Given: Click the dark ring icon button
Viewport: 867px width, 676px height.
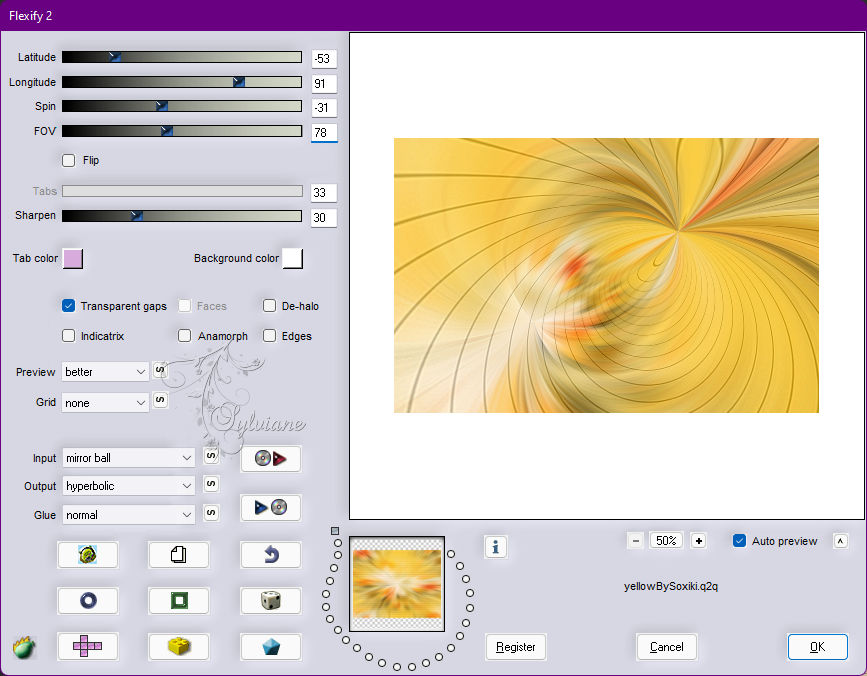Looking at the screenshot, I should tap(87, 600).
